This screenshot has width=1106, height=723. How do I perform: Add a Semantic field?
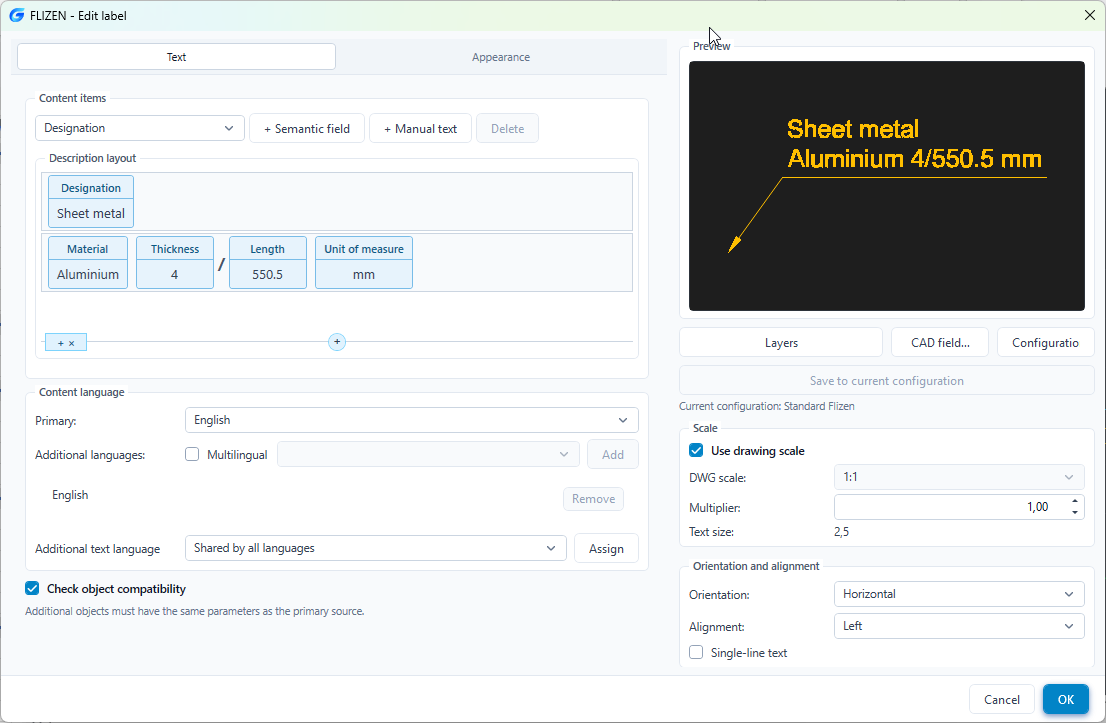click(x=307, y=128)
